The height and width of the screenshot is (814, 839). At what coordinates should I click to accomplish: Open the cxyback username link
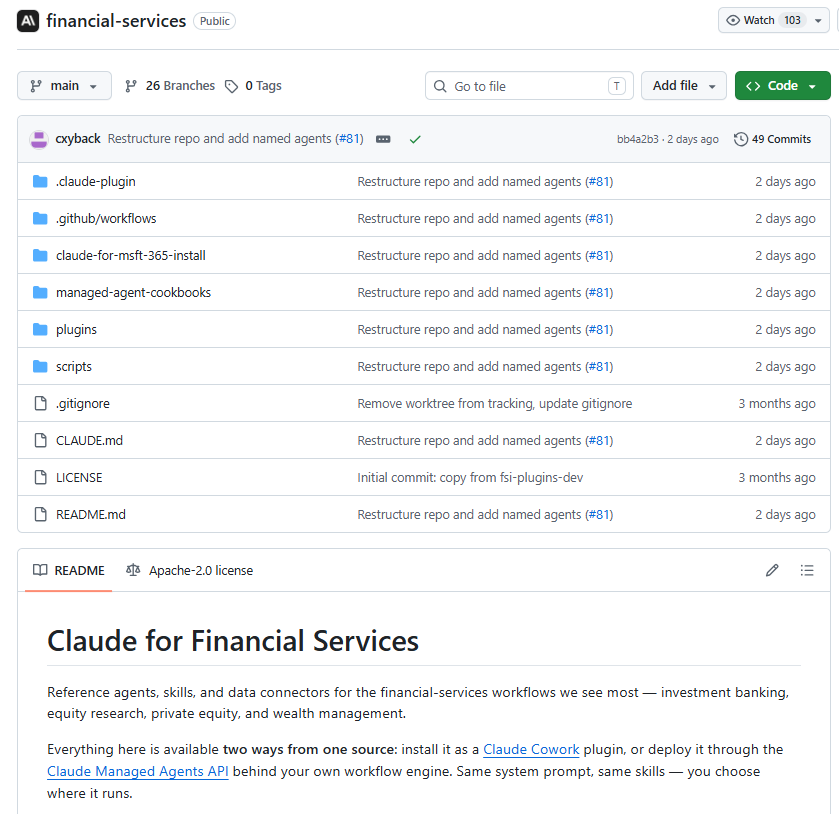[x=78, y=139]
